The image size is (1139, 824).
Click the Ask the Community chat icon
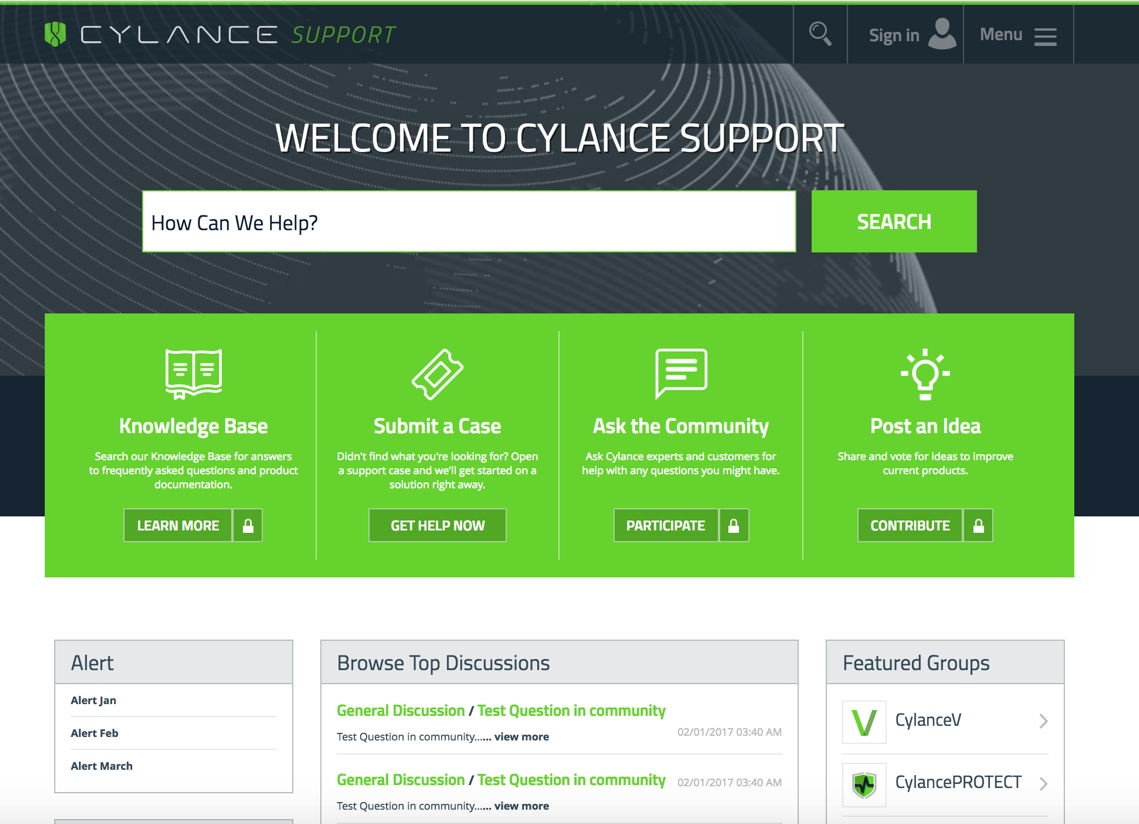click(681, 373)
